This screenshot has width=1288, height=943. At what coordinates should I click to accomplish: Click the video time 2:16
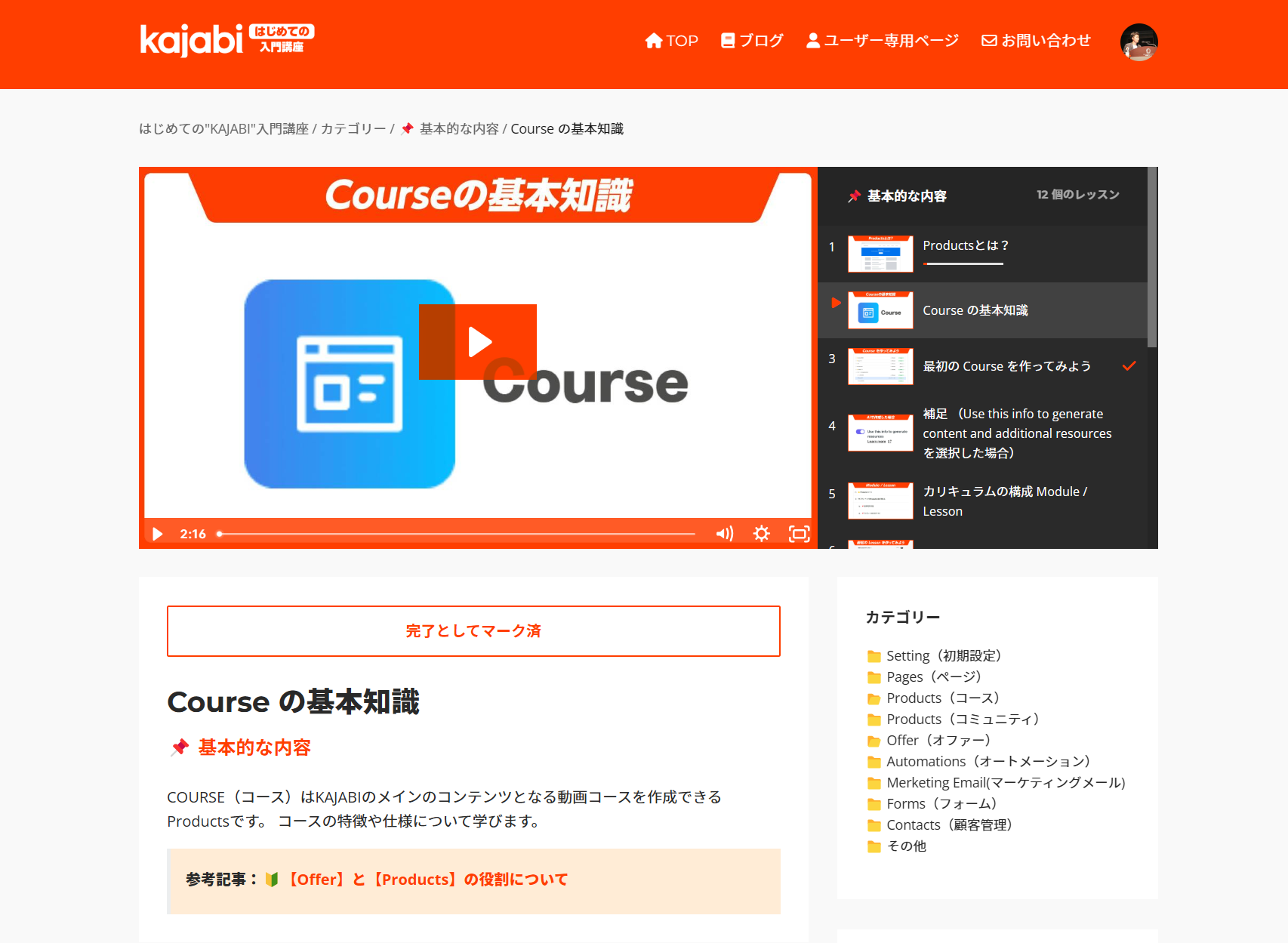coord(193,534)
